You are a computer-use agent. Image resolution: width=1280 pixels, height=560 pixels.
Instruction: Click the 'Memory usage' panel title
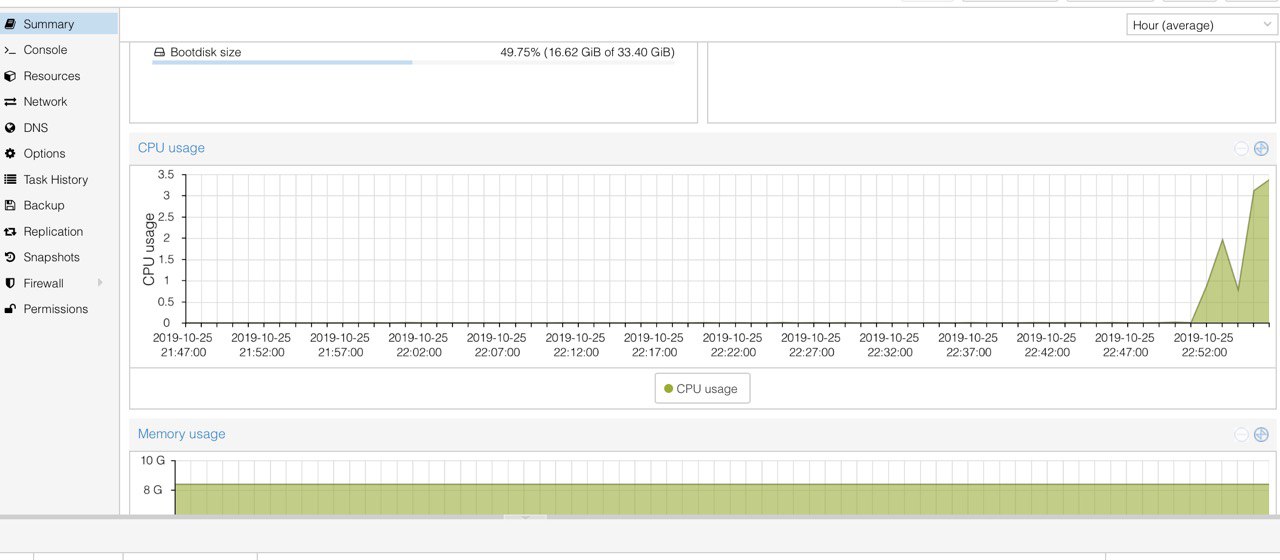(x=182, y=434)
